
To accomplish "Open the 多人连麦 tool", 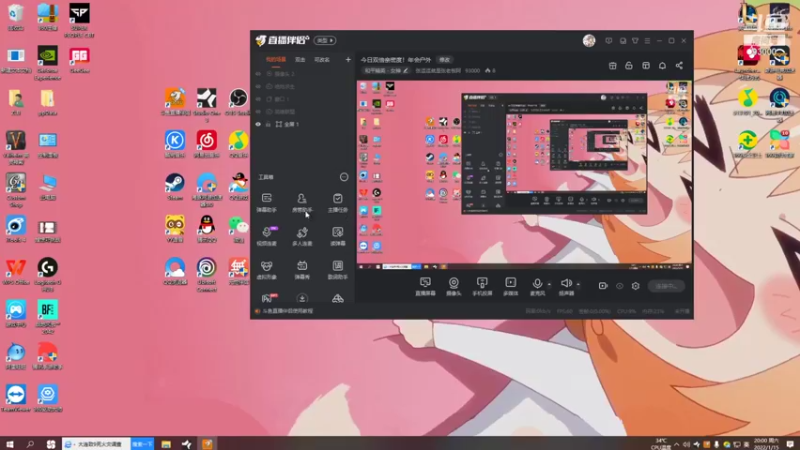I will pyautogui.click(x=302, y=236).
